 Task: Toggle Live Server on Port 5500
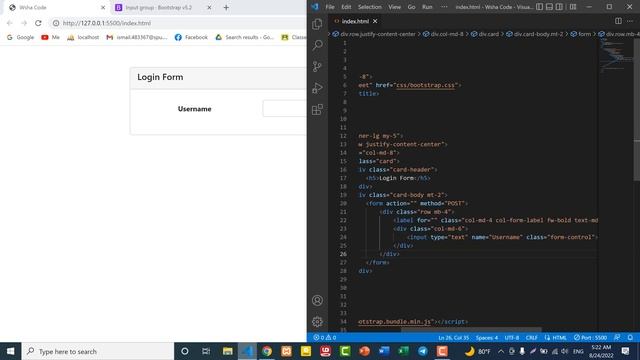(590, 338)
